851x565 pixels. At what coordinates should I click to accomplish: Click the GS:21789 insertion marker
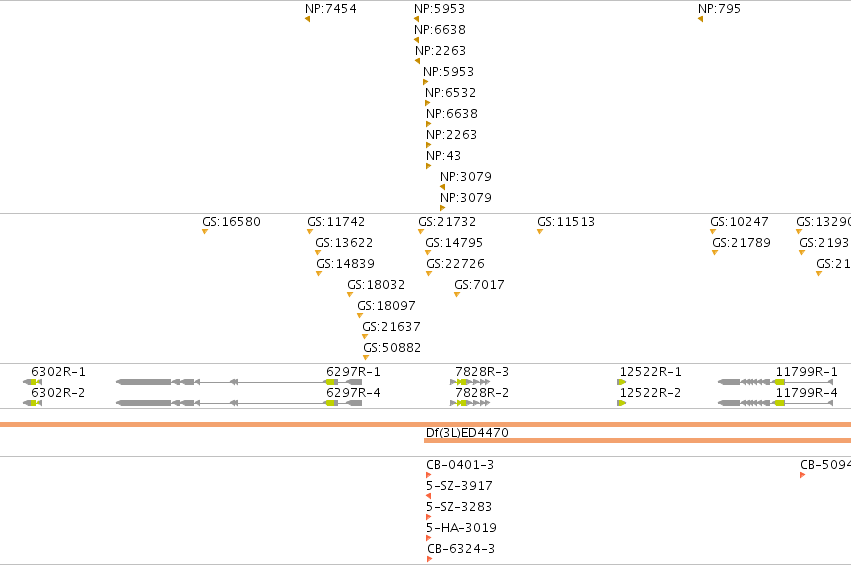715,253
